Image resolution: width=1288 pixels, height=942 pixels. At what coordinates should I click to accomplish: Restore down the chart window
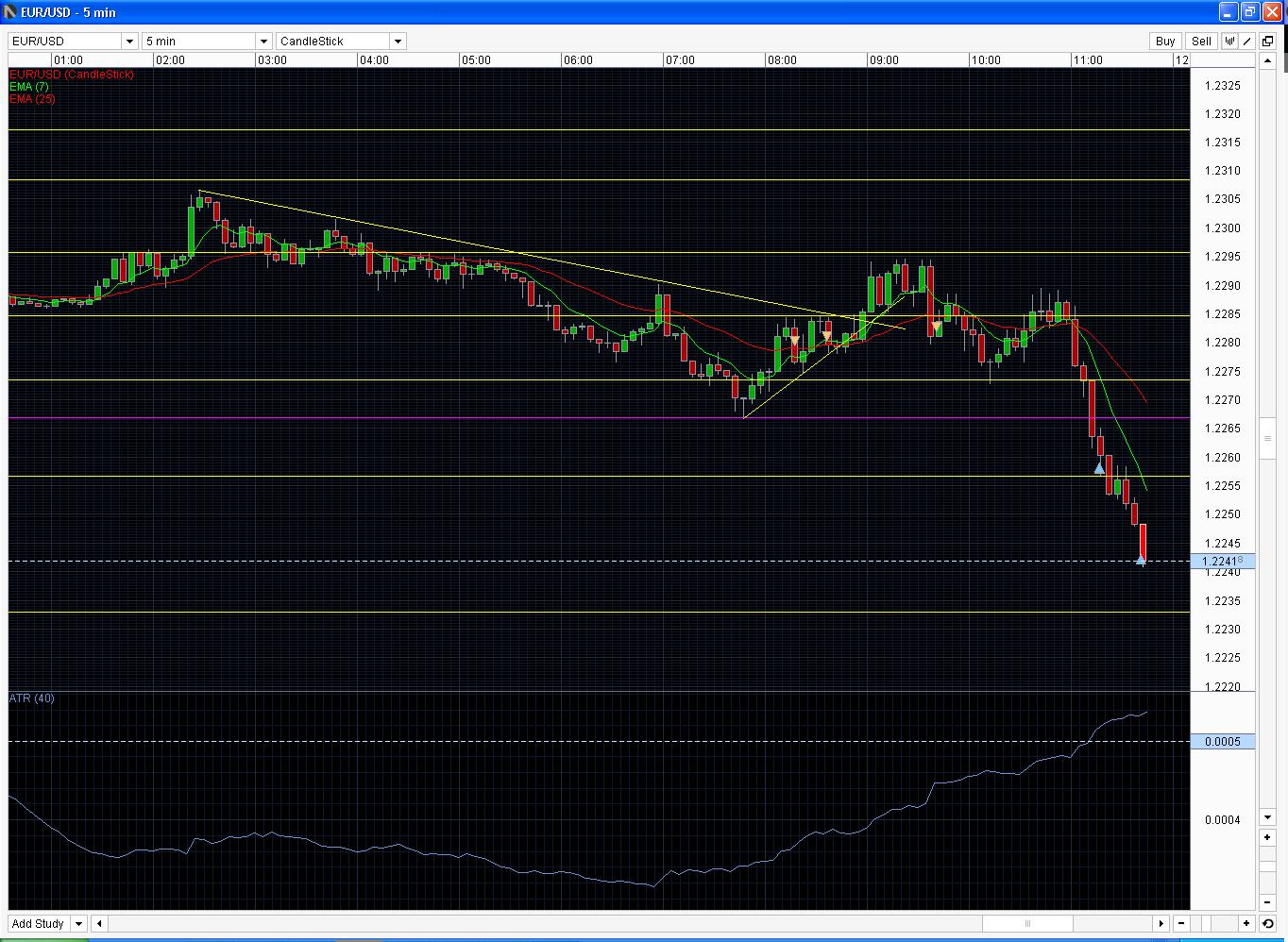(1250, 11)
